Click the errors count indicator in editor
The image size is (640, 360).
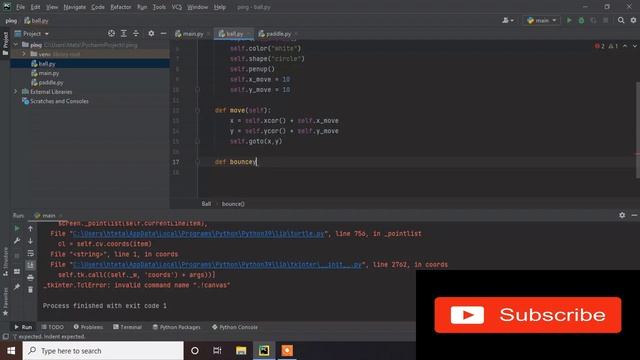tap(600, 46)
